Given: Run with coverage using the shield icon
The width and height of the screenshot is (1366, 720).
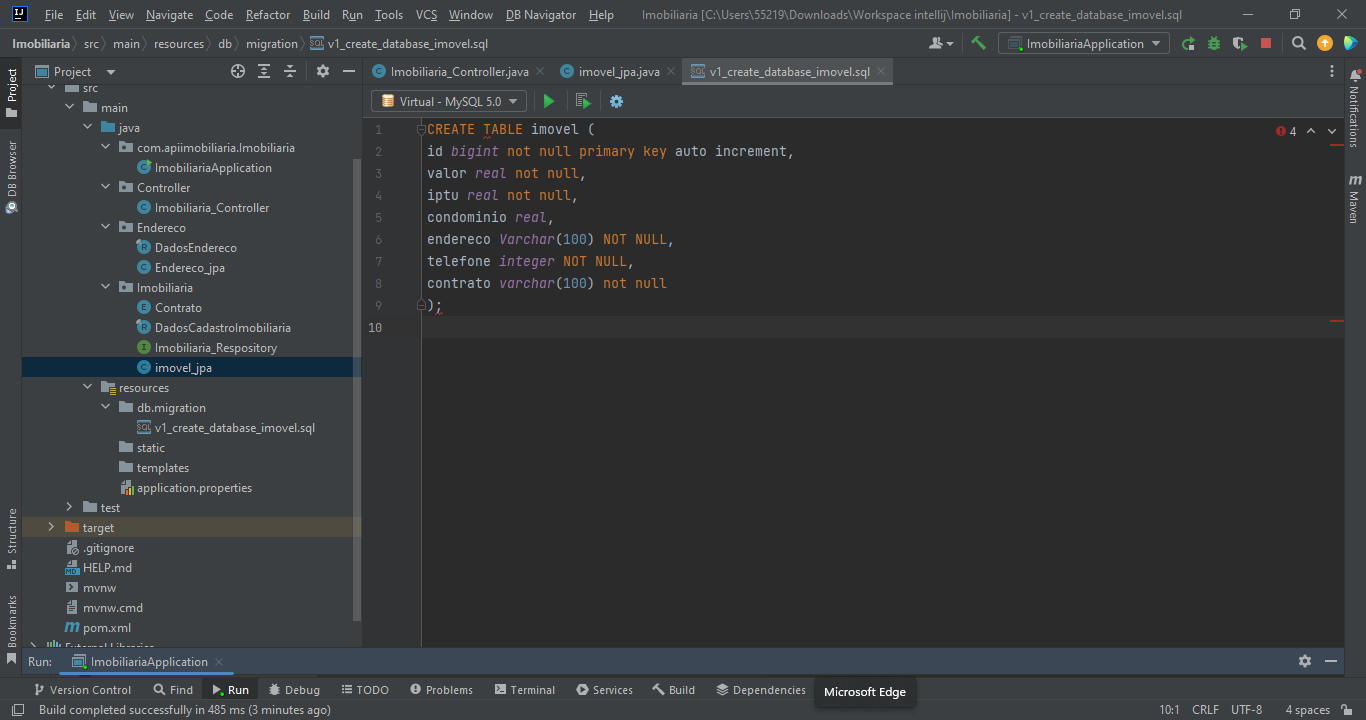Looking at the screenshot, I should point(1240,43).
